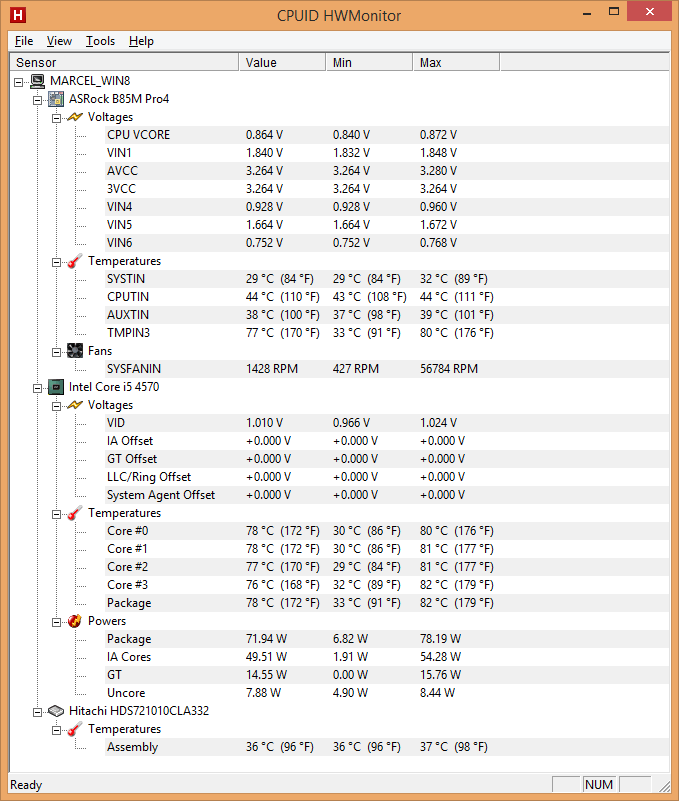
Task: Click the Intel Core Voltages lightning icon
Action: [x=75, y=405]
